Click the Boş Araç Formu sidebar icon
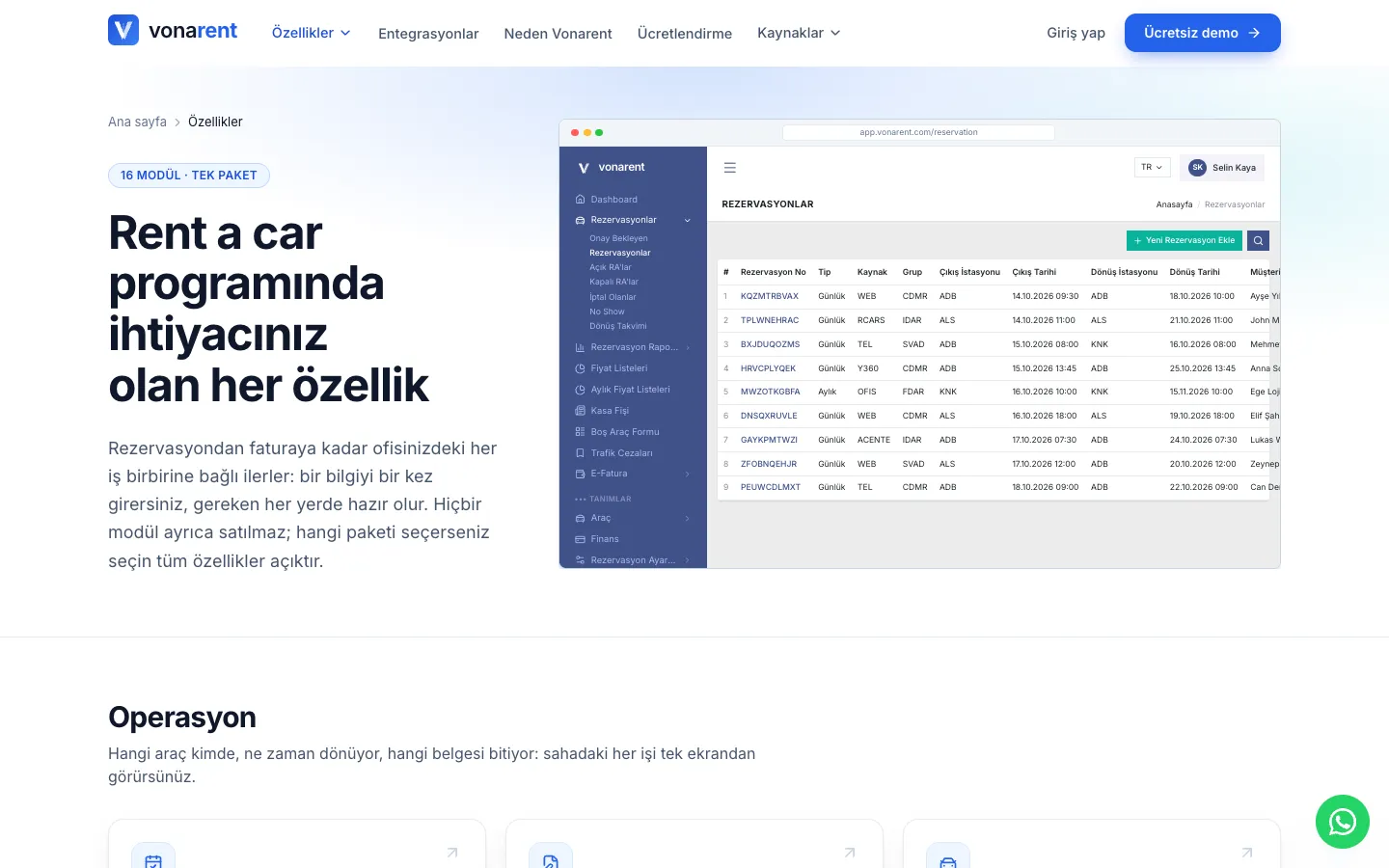1389x868 pixels. pos(581,432)
